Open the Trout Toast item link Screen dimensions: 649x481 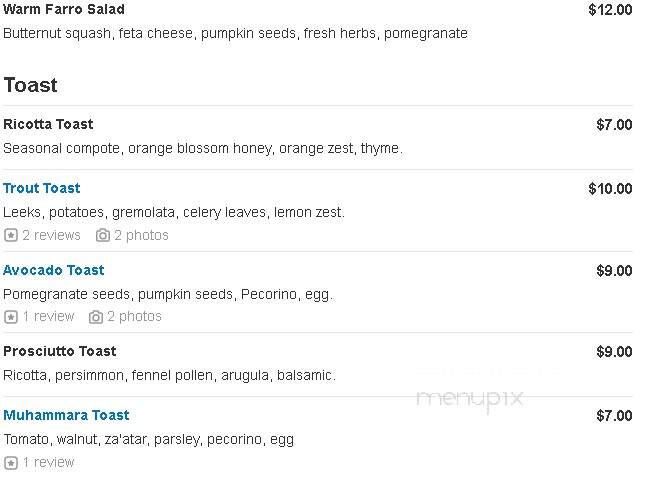(41, 188)
